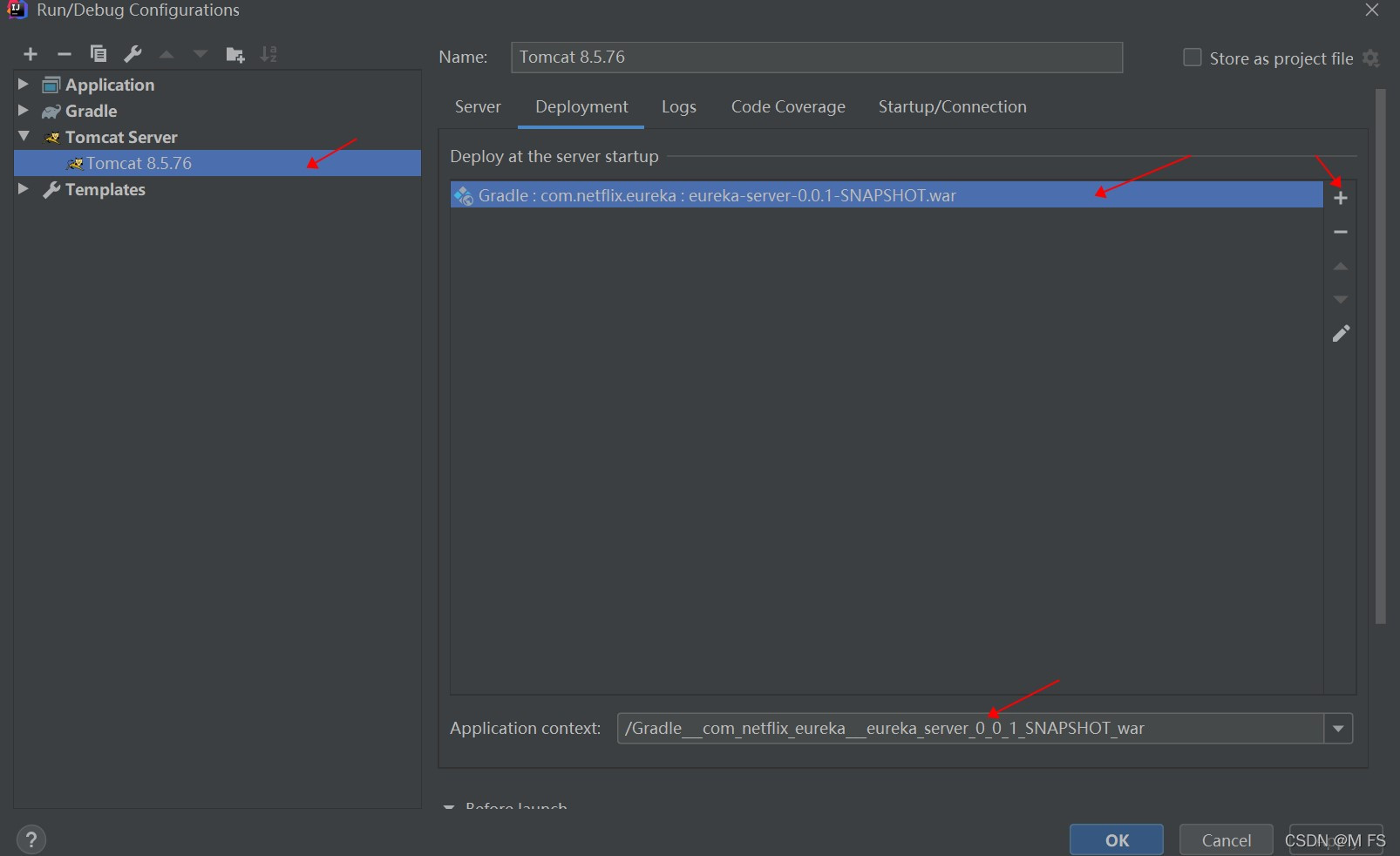This screenshot has height=856, width=1400.
Task: Click the Application label in tree
Action: click(110, 85)
